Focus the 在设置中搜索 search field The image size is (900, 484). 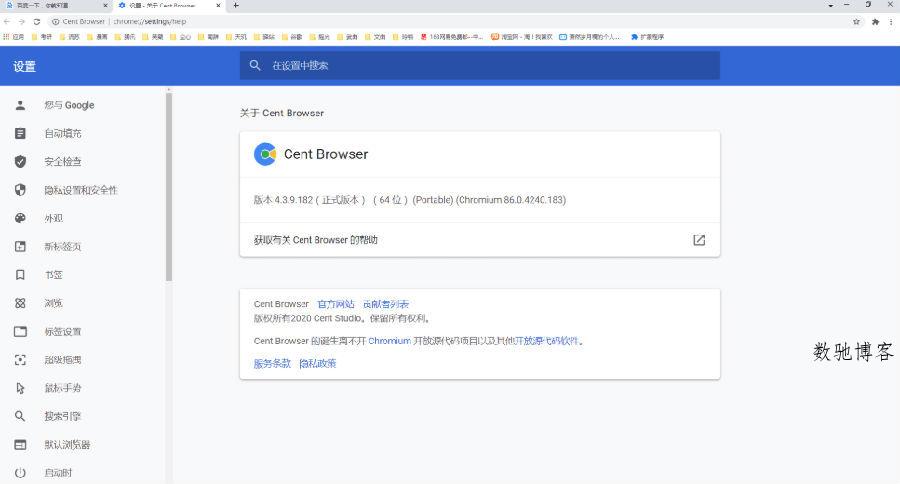click(x=480, y=65)
